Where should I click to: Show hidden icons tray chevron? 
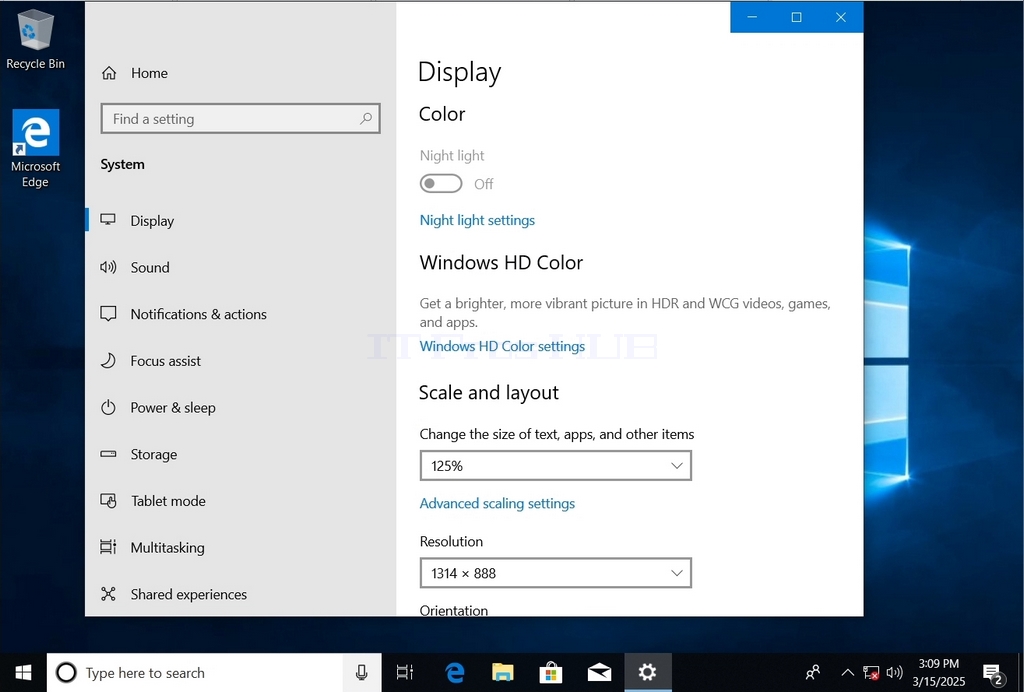click(x=847, y=672)
